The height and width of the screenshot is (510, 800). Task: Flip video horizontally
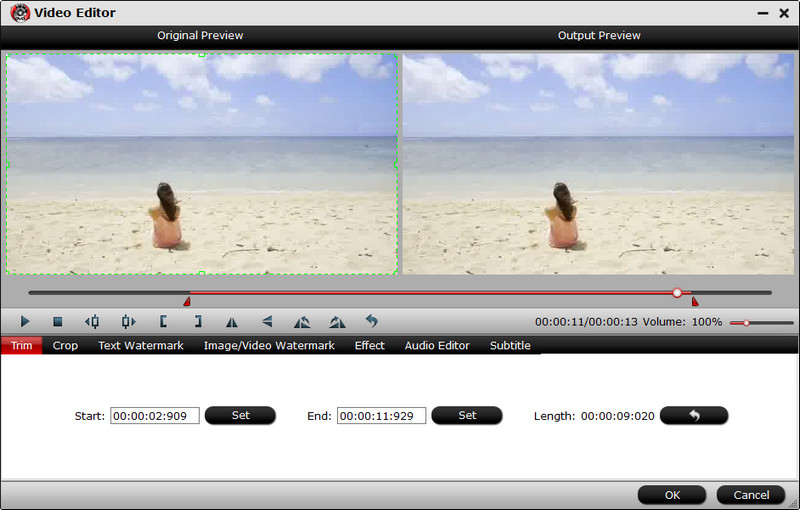click(232, 322)
